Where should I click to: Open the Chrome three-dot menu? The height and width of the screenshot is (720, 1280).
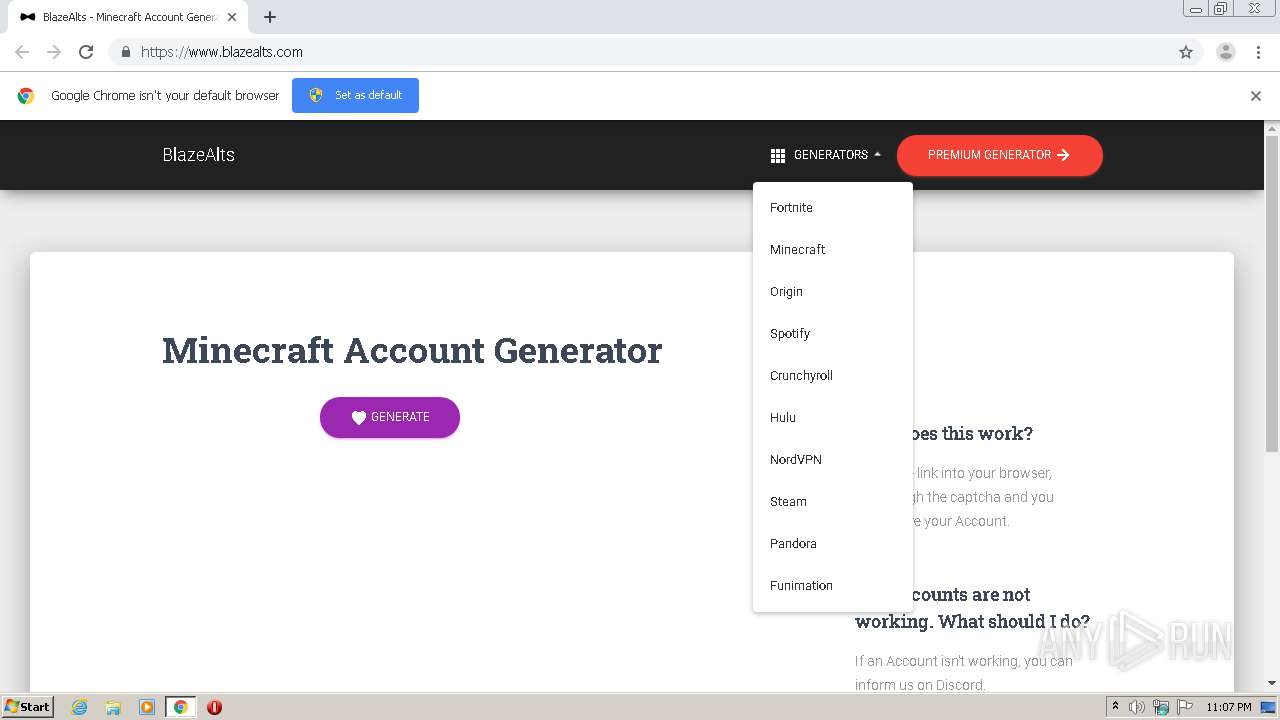click(1258, 52)
